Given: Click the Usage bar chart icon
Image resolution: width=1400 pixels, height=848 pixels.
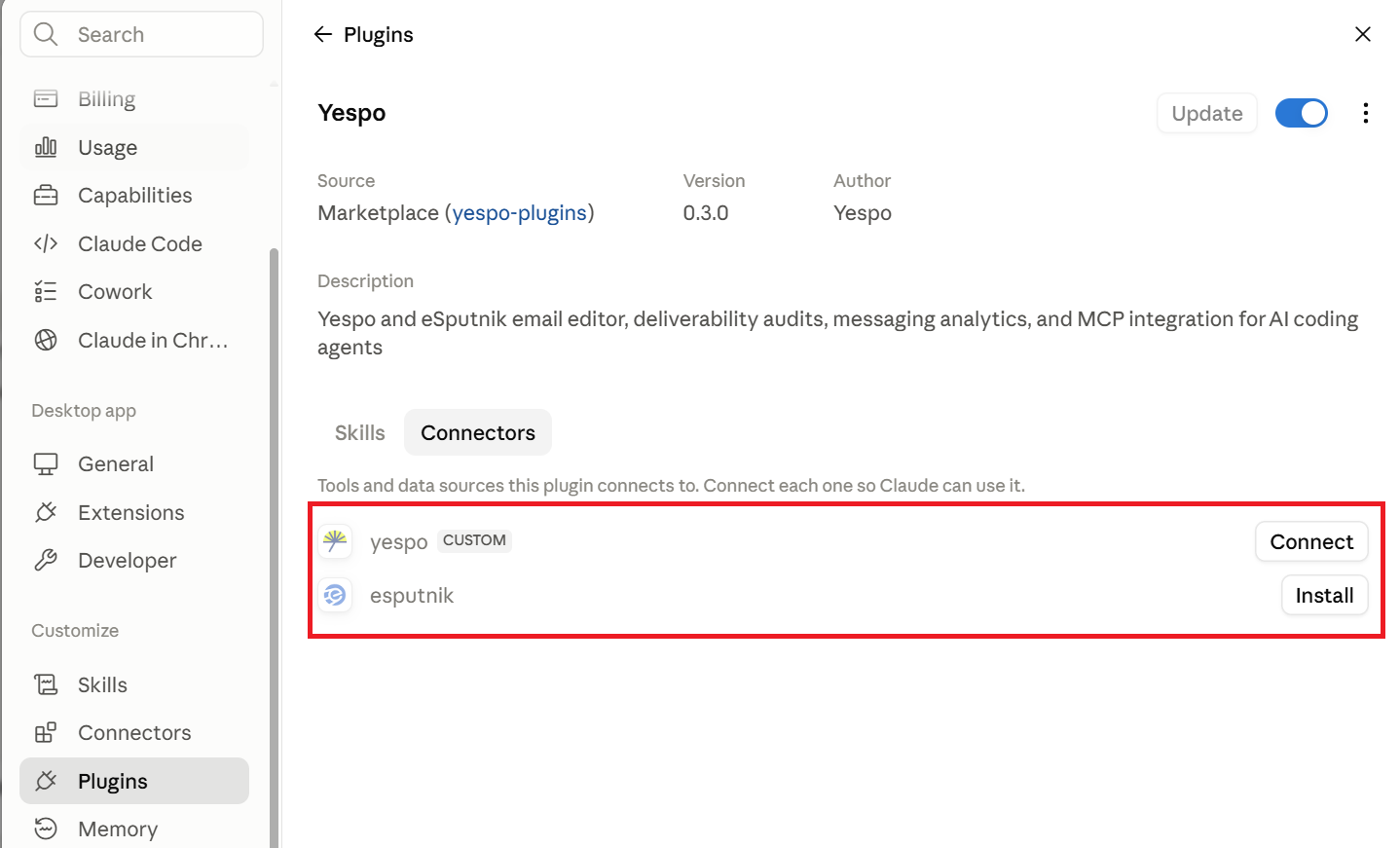Looking at the screenshot, I should [x=46, y=147].
